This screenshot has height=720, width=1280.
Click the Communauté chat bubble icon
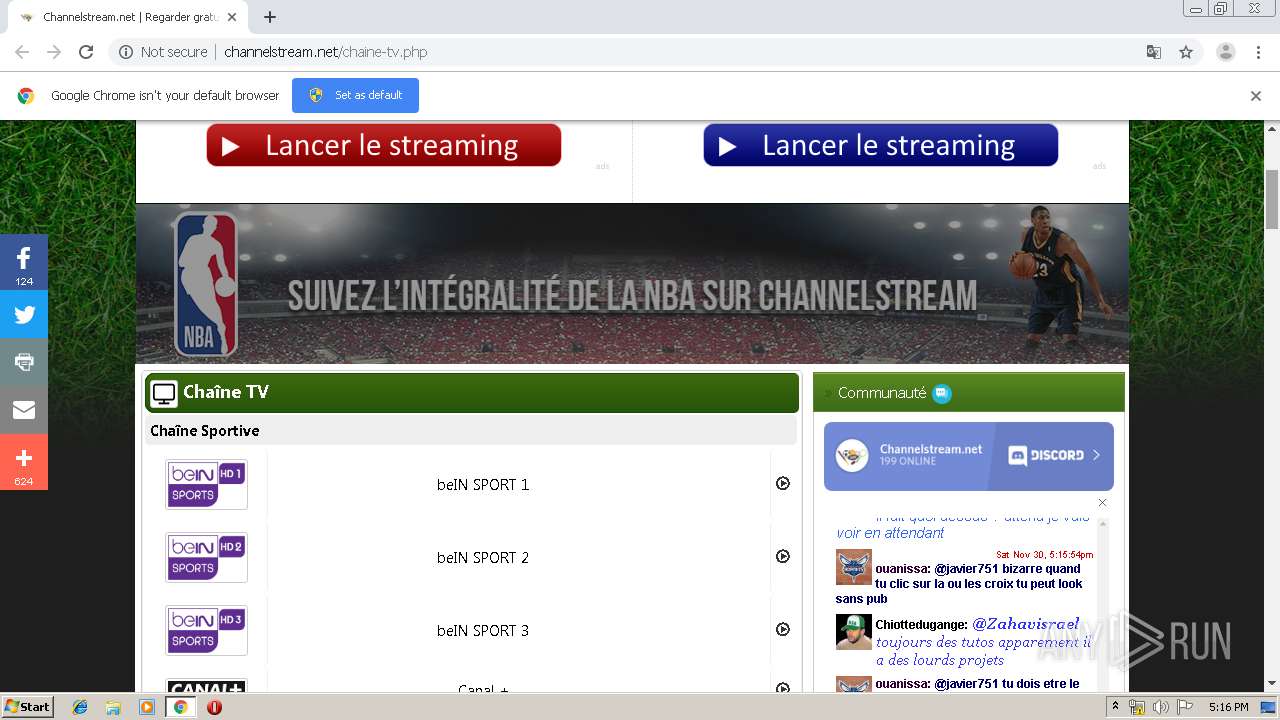[942, 393]
